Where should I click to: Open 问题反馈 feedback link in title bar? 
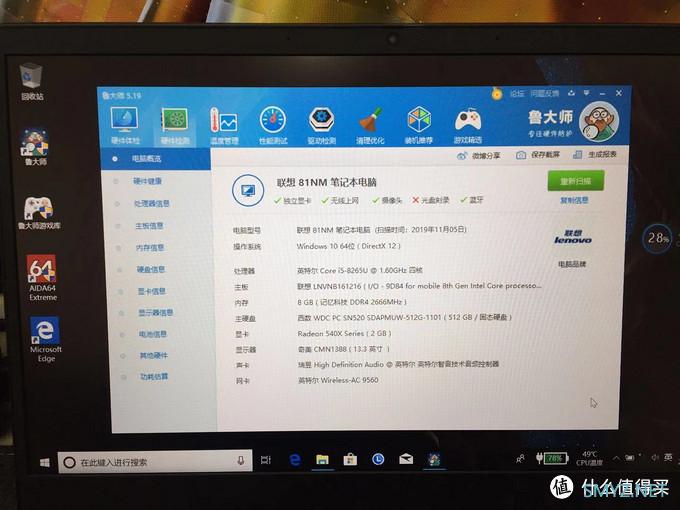[x=545, y=93]
